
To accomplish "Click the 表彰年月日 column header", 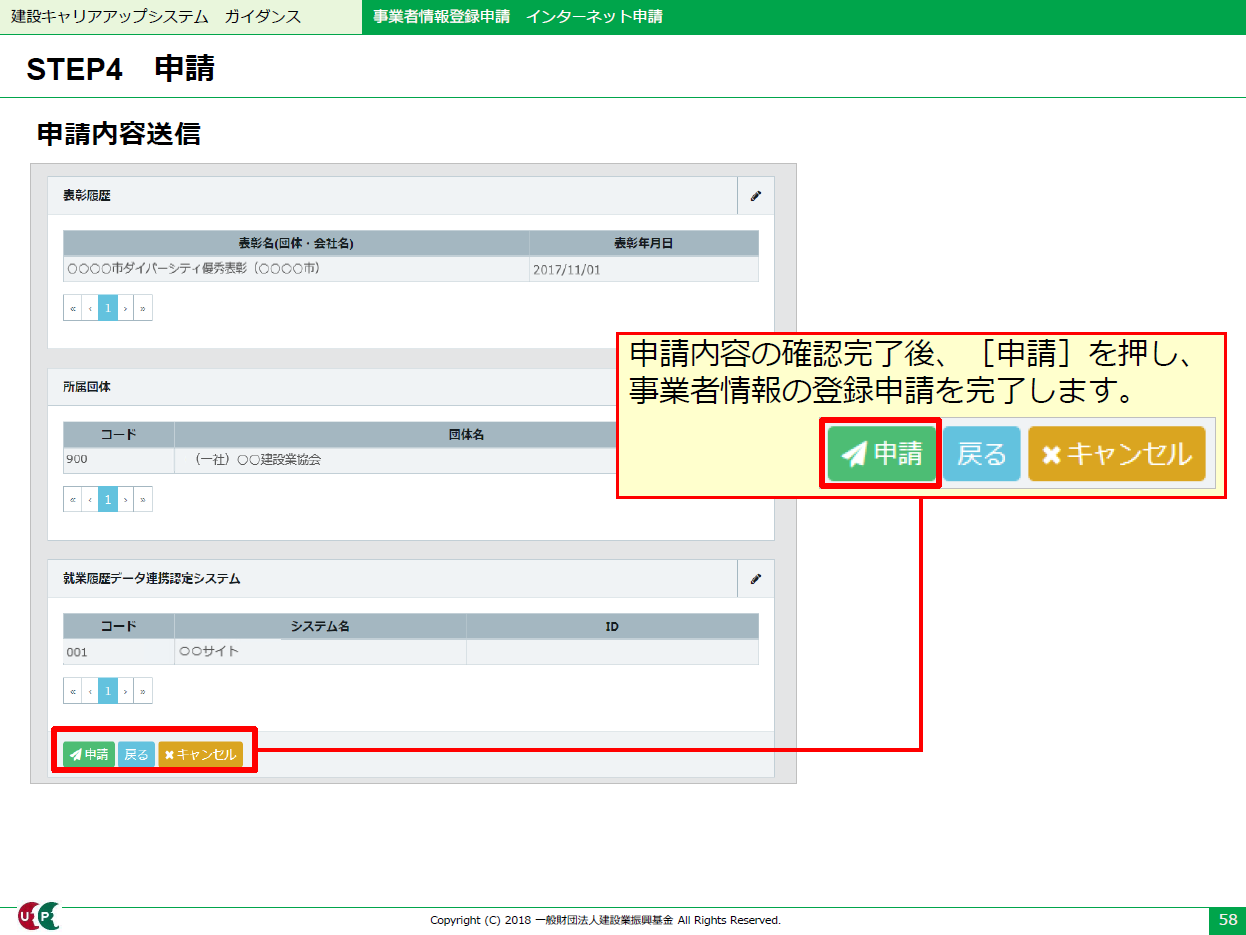I will point(644,244).
